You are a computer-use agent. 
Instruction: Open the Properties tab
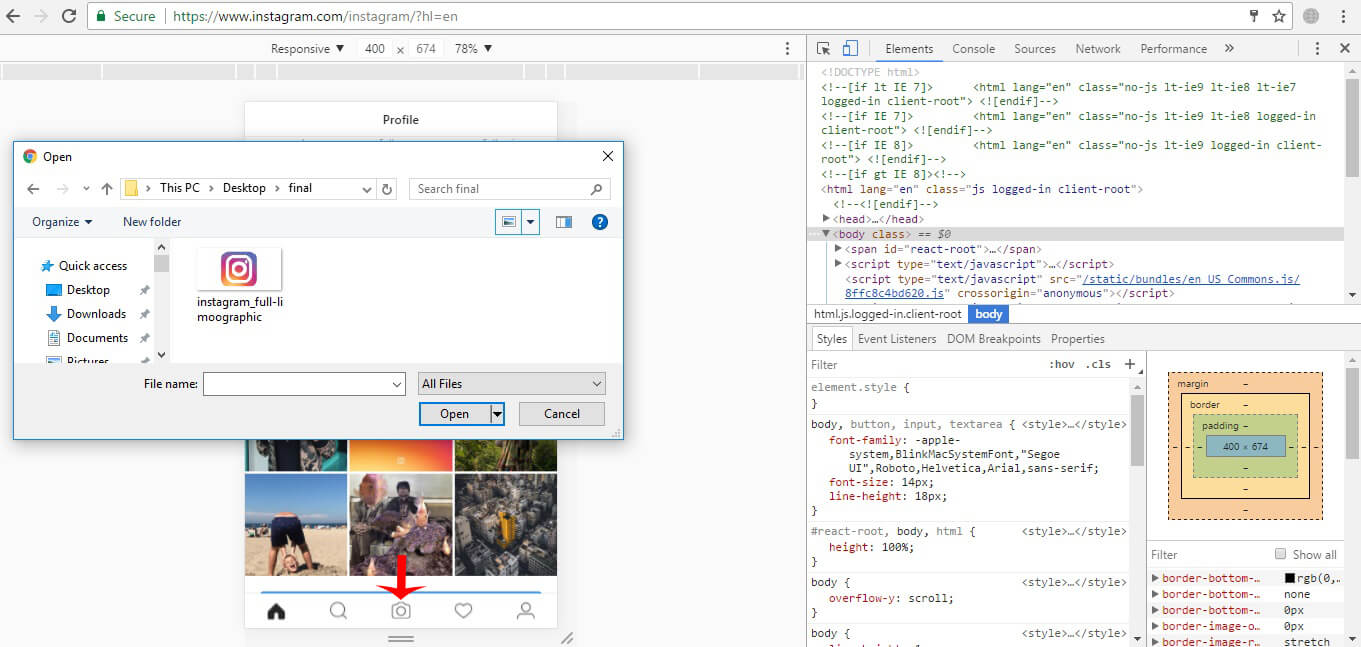(x=1078, y=339)
